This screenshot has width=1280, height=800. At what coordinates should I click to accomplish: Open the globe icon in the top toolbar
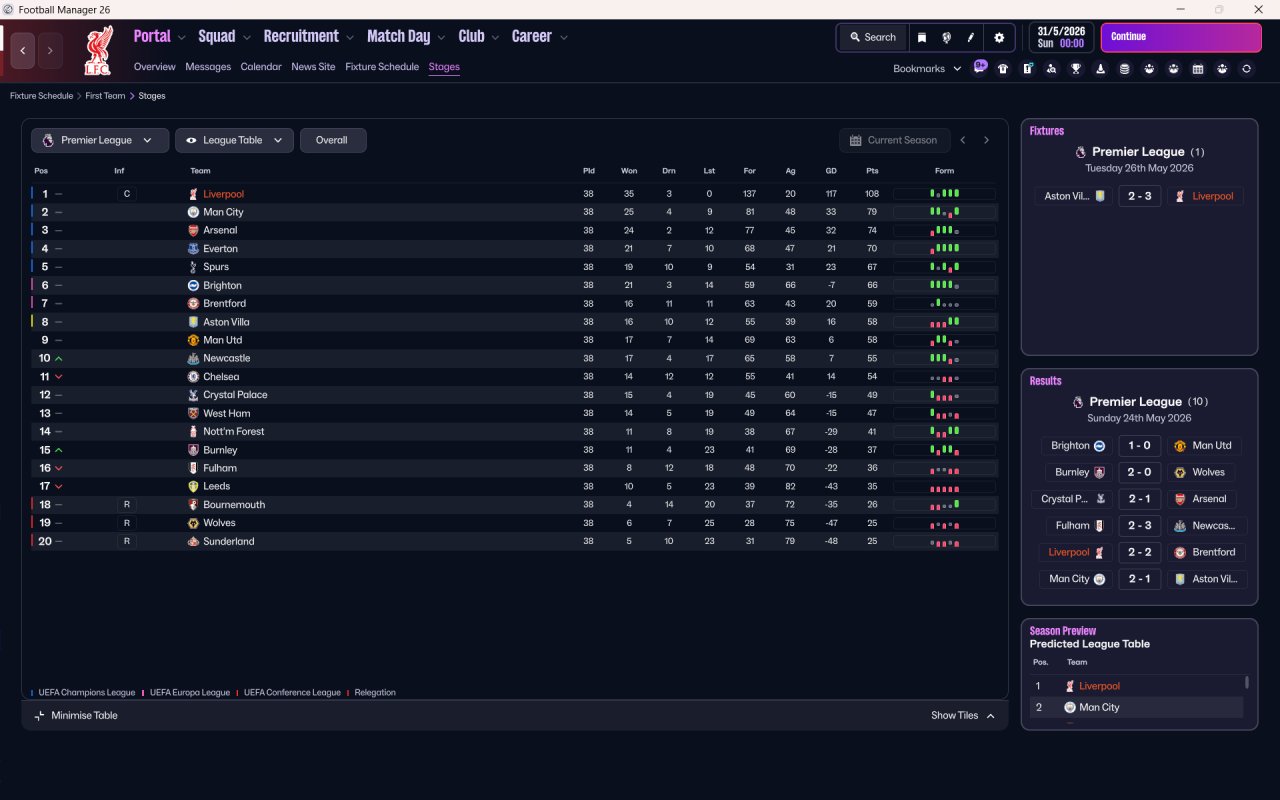pos(946,37)
